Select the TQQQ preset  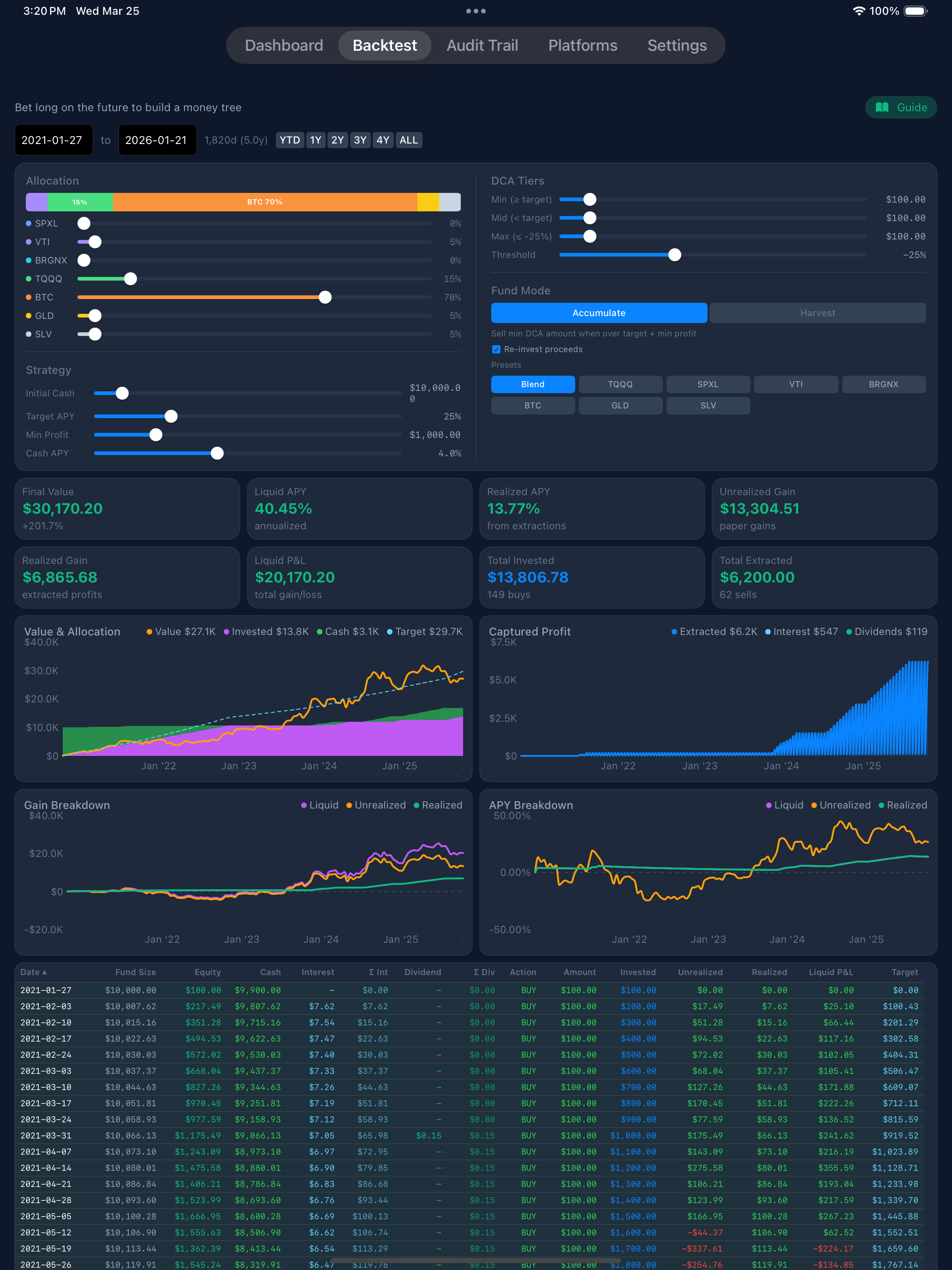(620, 384)
